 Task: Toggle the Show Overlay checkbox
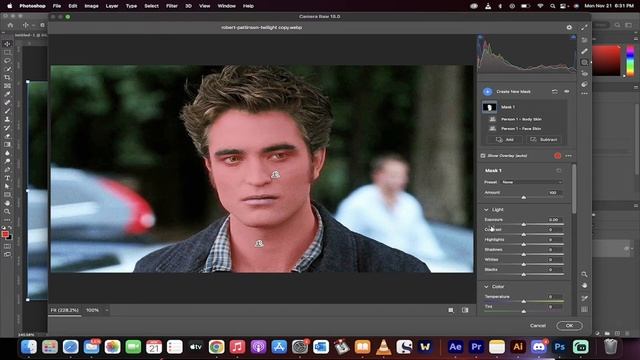(x=483, y=156)
